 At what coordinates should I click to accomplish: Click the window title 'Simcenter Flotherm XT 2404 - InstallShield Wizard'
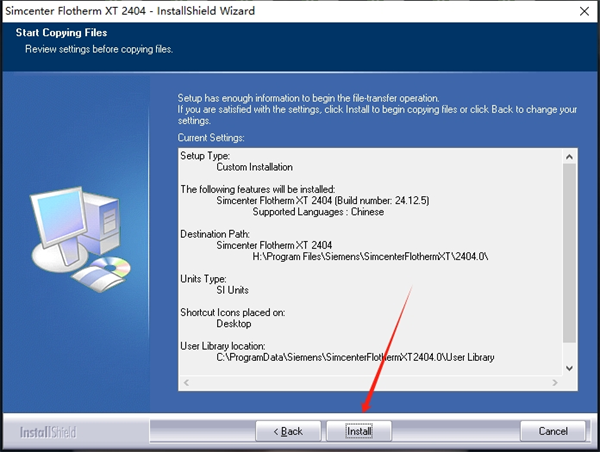click(130, 11)
